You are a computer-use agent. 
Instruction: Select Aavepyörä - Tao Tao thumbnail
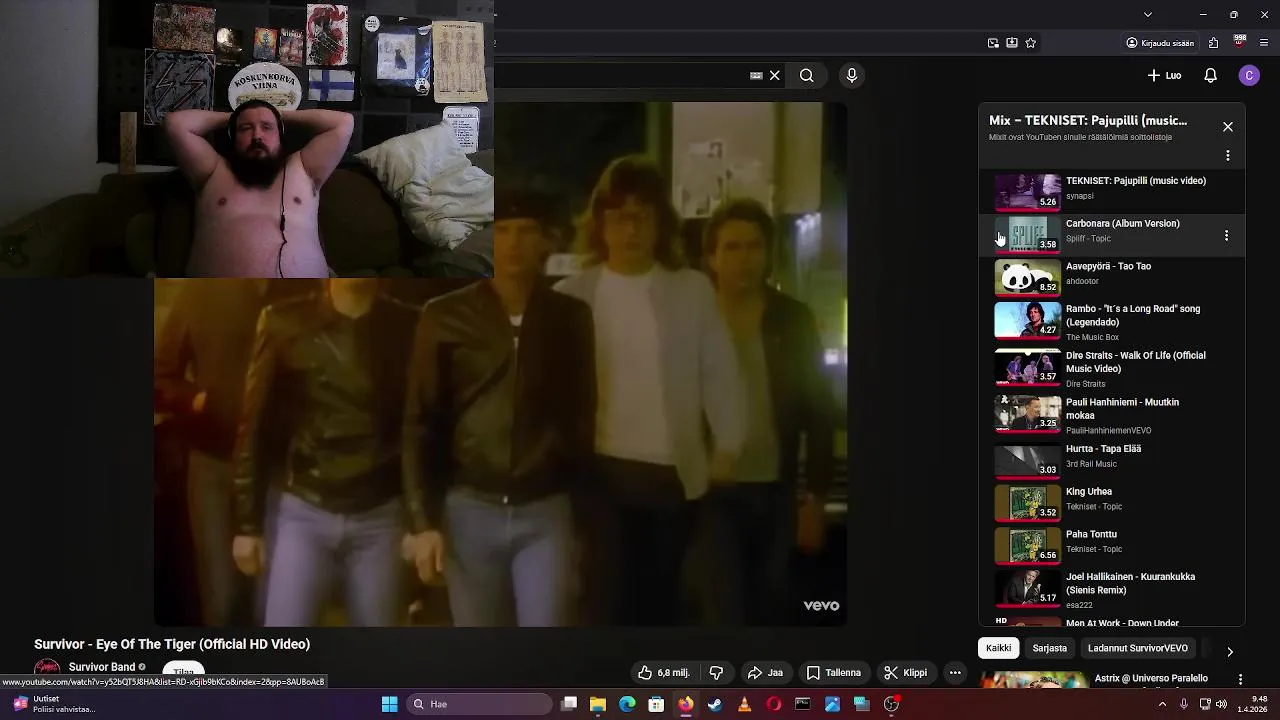[x=1028, y=277]
